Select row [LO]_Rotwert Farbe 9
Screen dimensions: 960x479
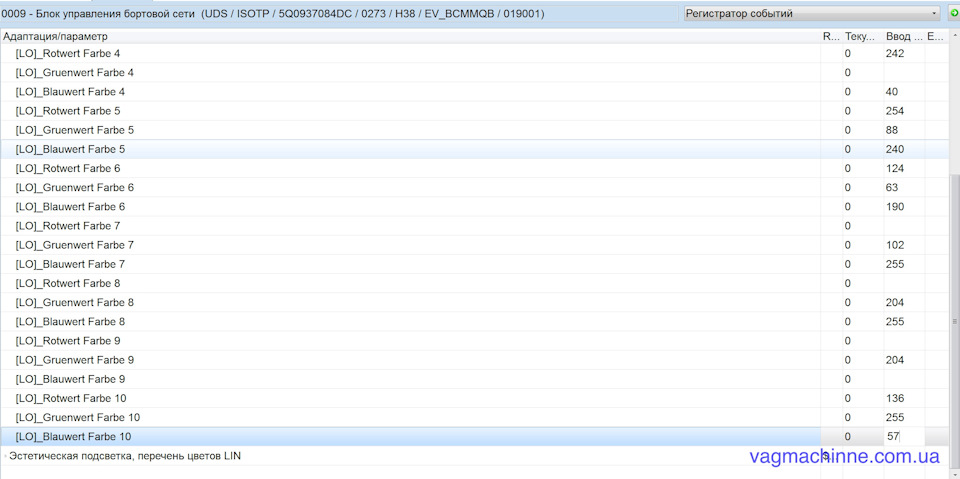point(474,341)
